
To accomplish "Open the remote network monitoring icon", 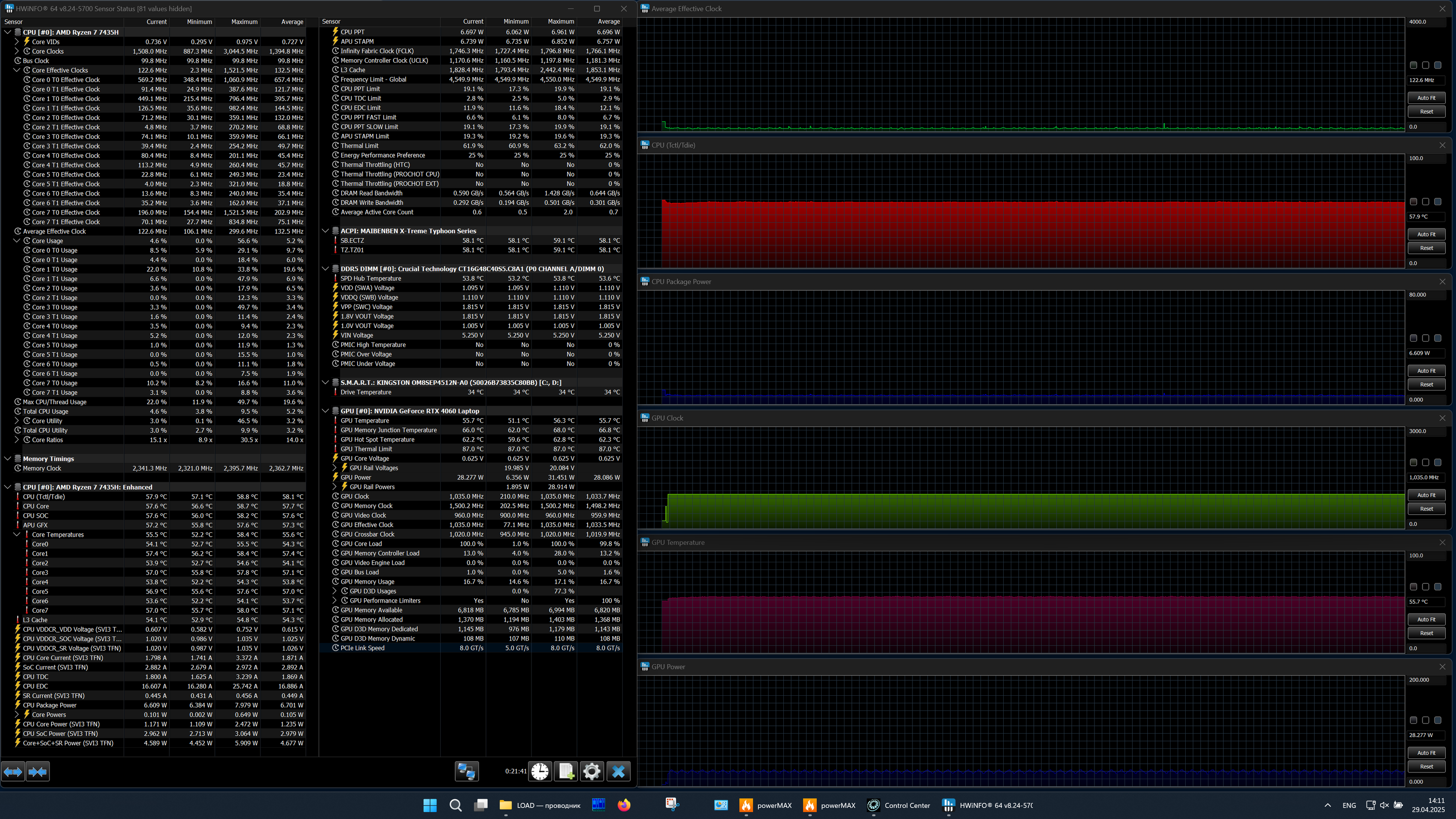I will pyautogui.click(x=466, y=771).
